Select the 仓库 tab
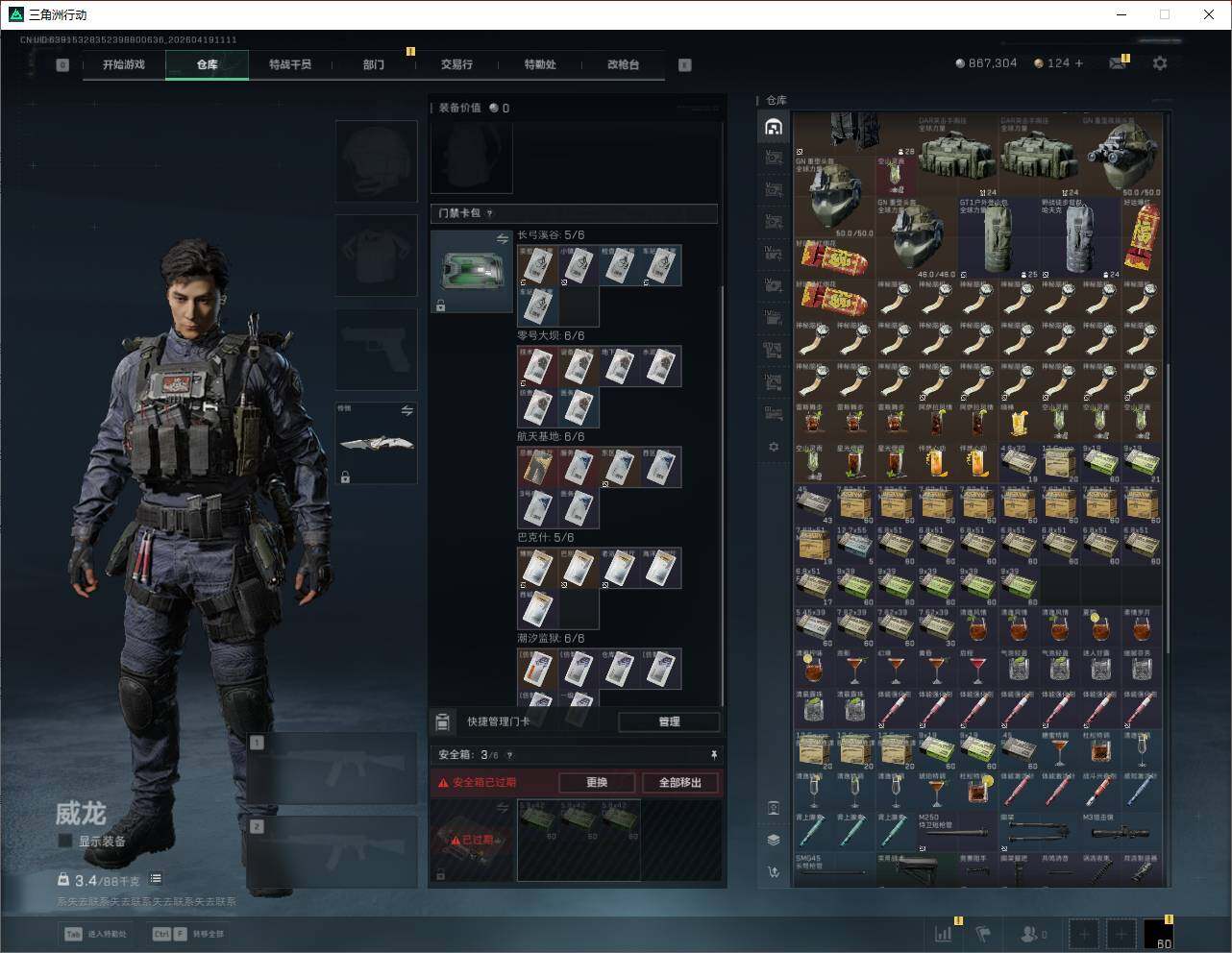Viewport: 1232px width, 953px height. click(x=208, y=64)
